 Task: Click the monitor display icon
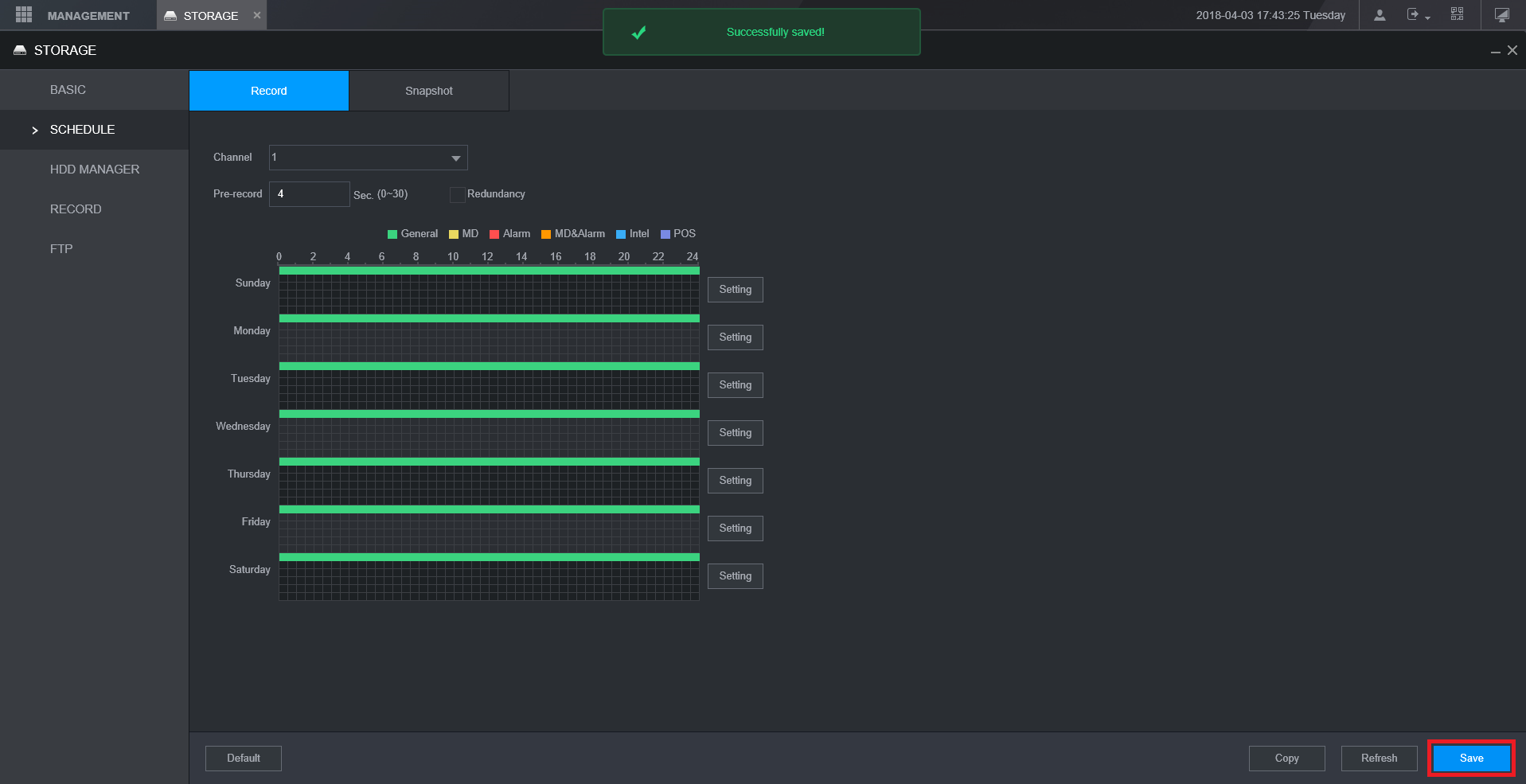pos(1501,15)
